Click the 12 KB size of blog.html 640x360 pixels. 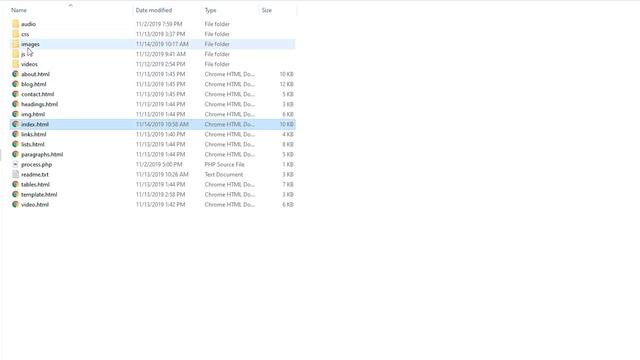coord(287,84)
